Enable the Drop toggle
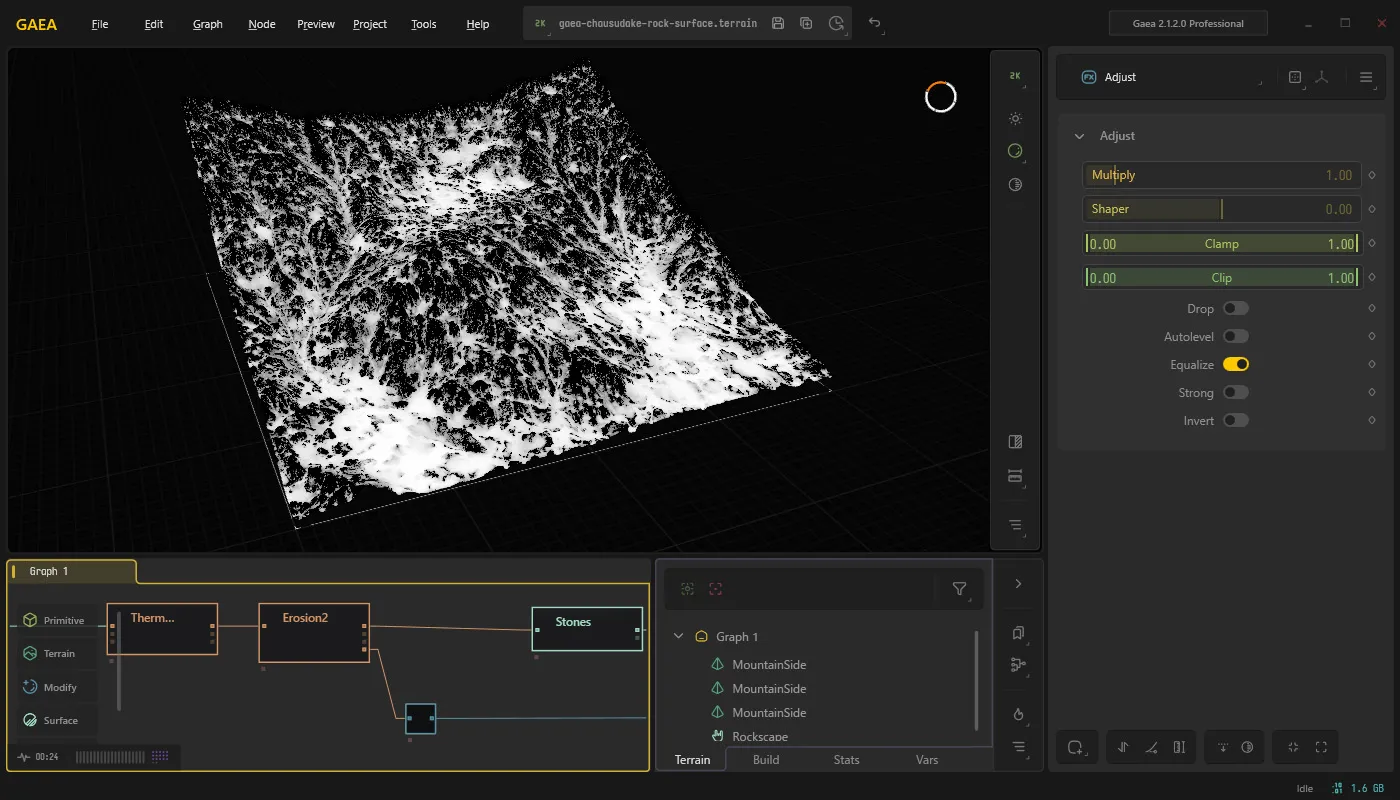The height and width of the screenshot is (800, 1400). pyautogui.click(x=1236, y=309)
